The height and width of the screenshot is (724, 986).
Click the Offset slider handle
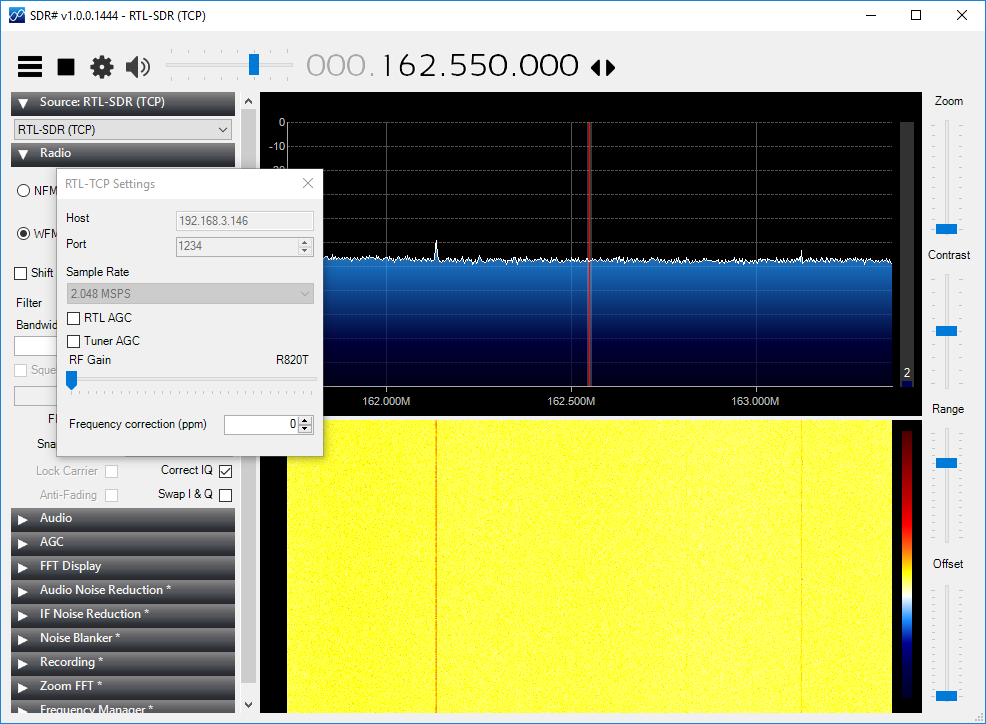coord(946,696)
